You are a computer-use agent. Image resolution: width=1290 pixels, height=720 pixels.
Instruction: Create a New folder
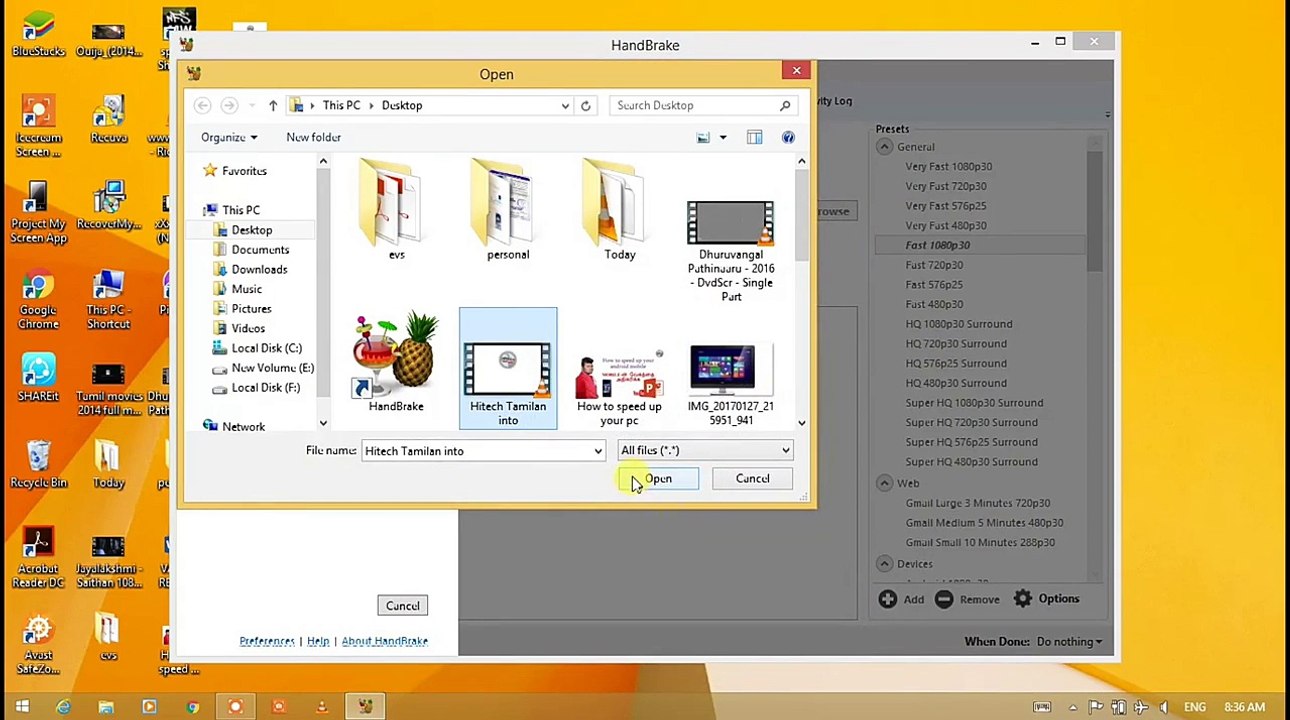[313, 137]
